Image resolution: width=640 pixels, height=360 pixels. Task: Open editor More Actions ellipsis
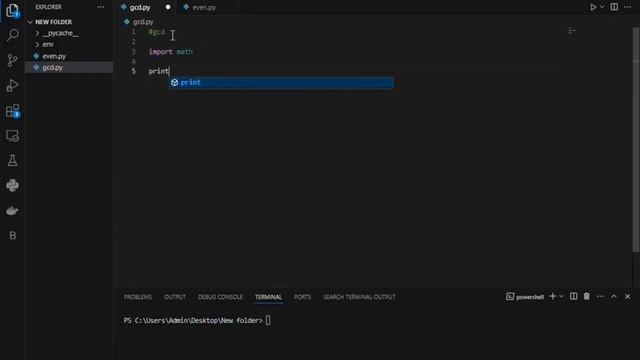click(627, 7)
